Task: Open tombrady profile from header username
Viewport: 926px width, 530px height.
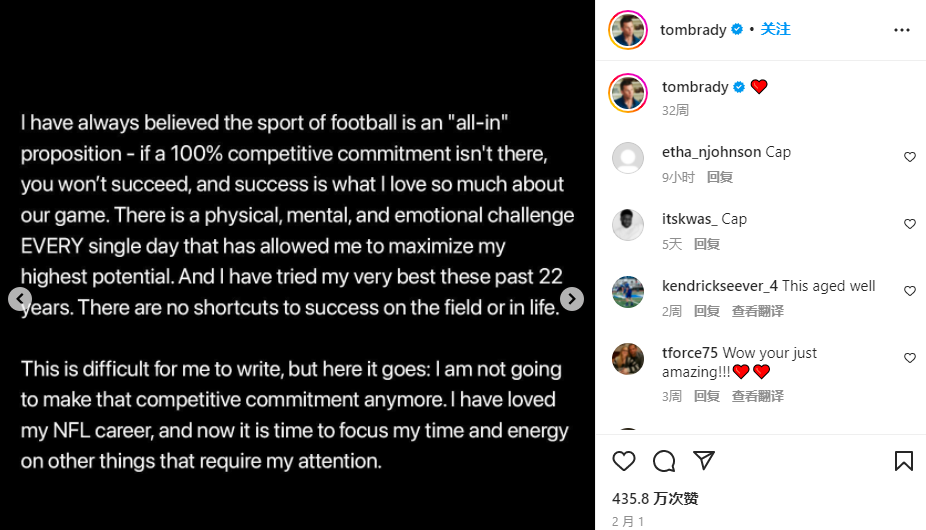Action: [x=693, y=30]
